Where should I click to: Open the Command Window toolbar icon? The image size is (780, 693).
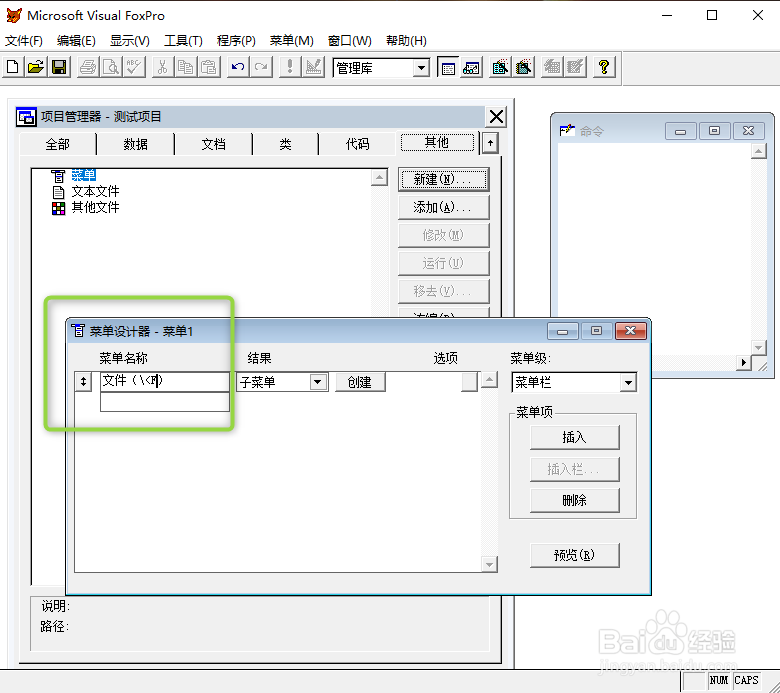[448, 67]
